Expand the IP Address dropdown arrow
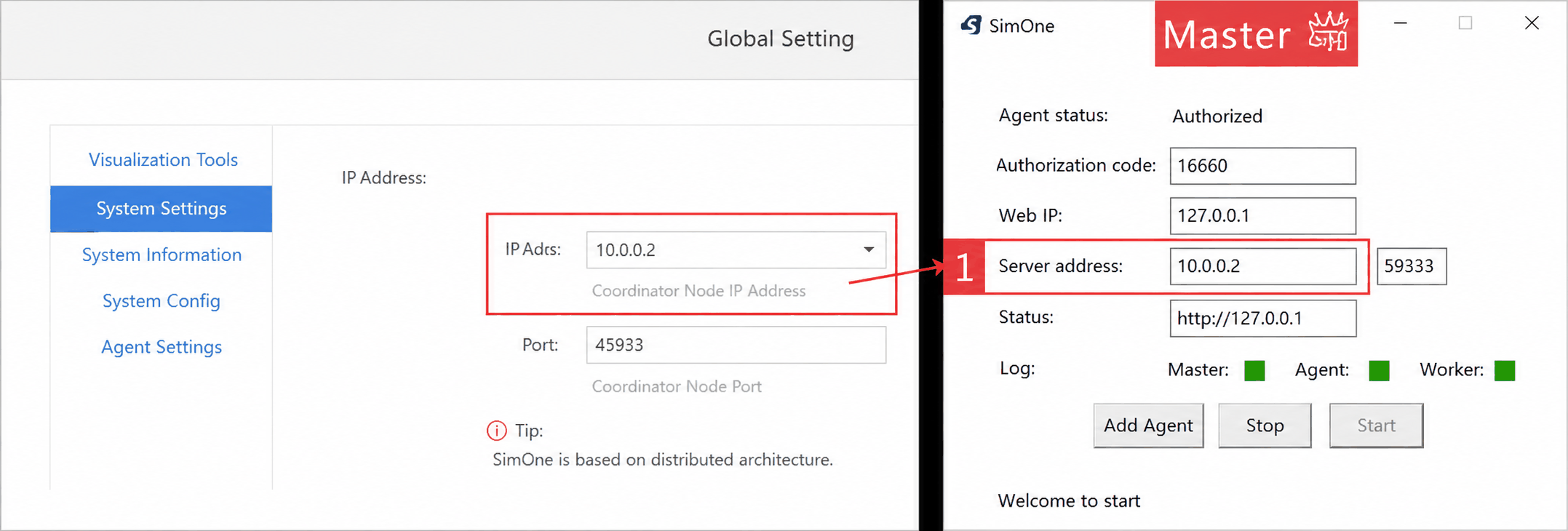Screen dimensions: 1568x531 (x=869, y=249)
